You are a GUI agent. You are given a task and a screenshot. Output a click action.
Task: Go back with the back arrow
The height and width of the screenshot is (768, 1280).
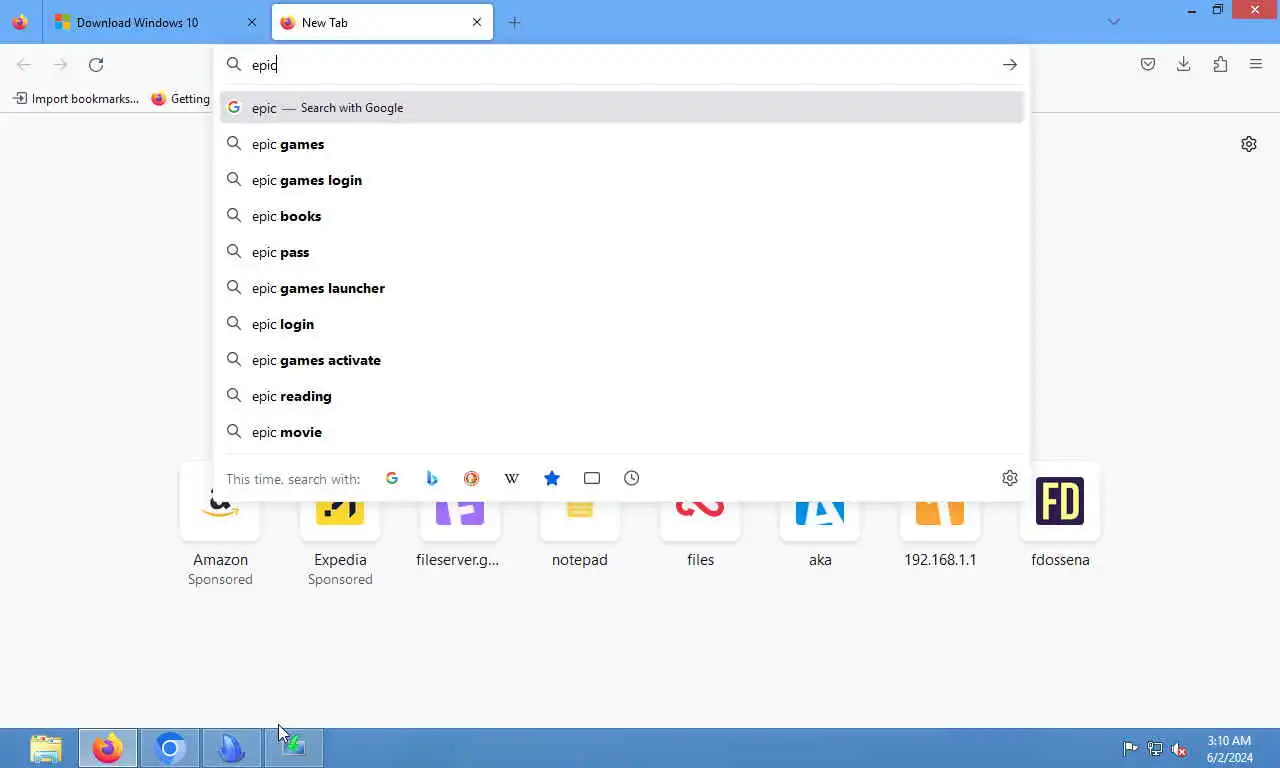pos(24,65)
